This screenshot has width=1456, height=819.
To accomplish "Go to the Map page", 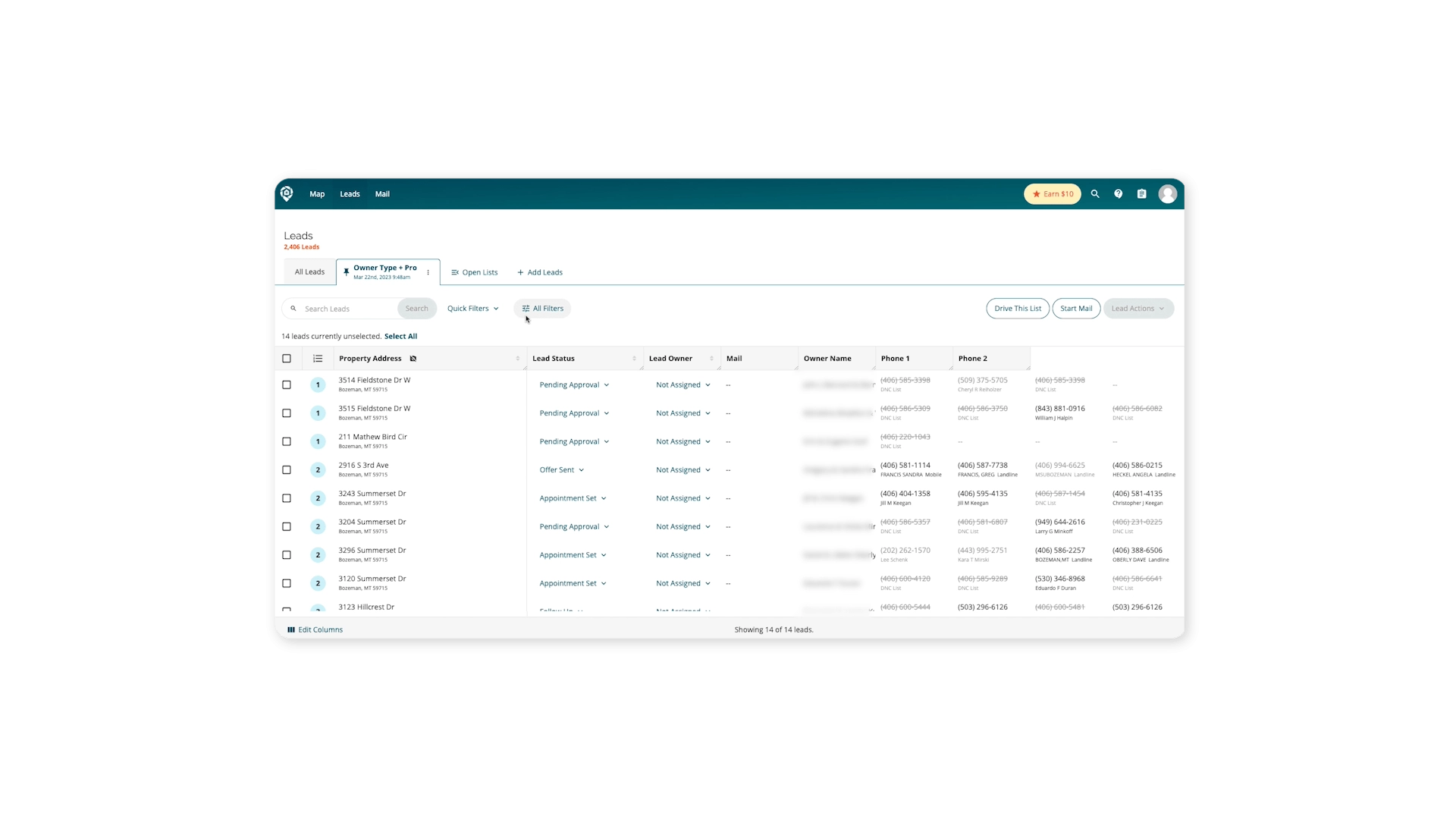I will pos(317,194).
